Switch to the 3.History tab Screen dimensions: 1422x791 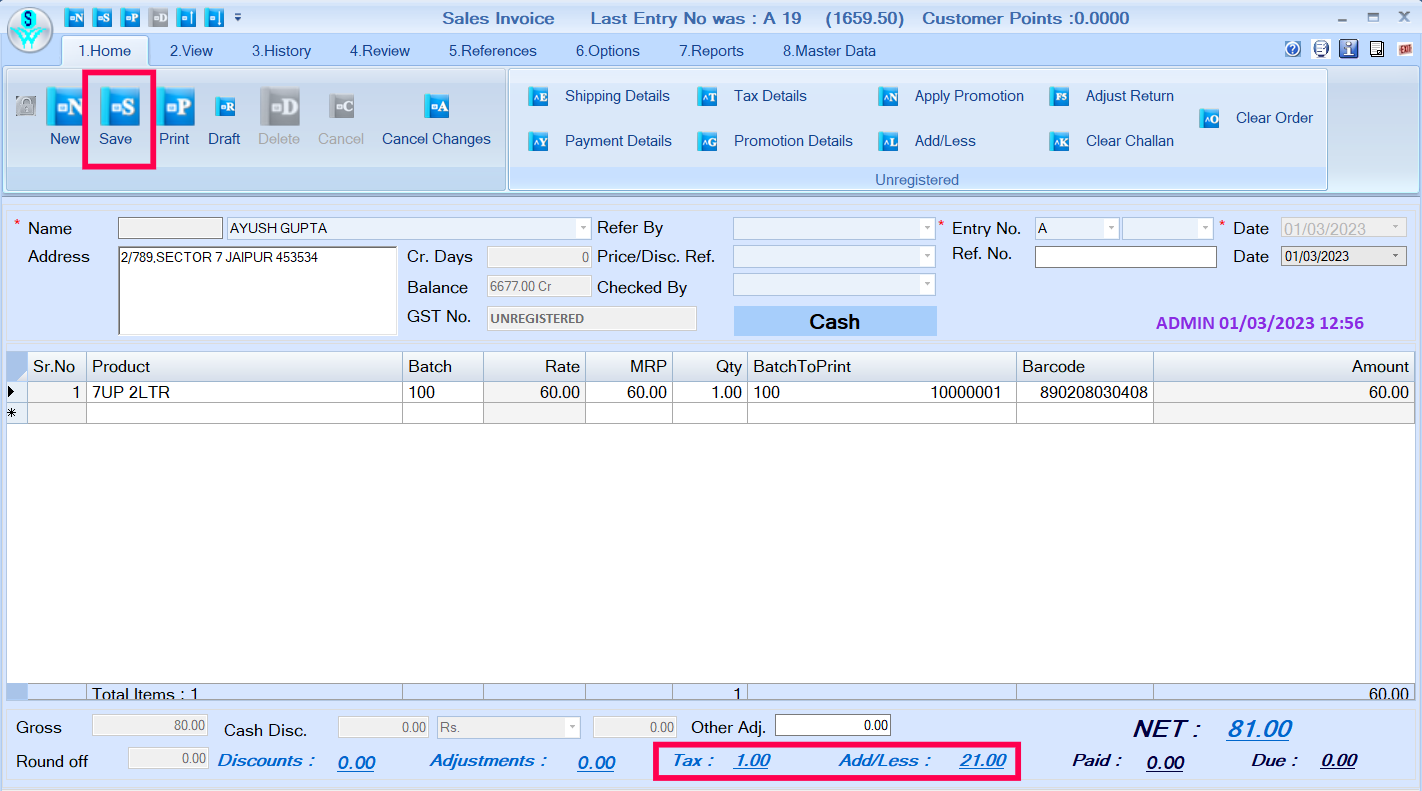pos(281,51)
